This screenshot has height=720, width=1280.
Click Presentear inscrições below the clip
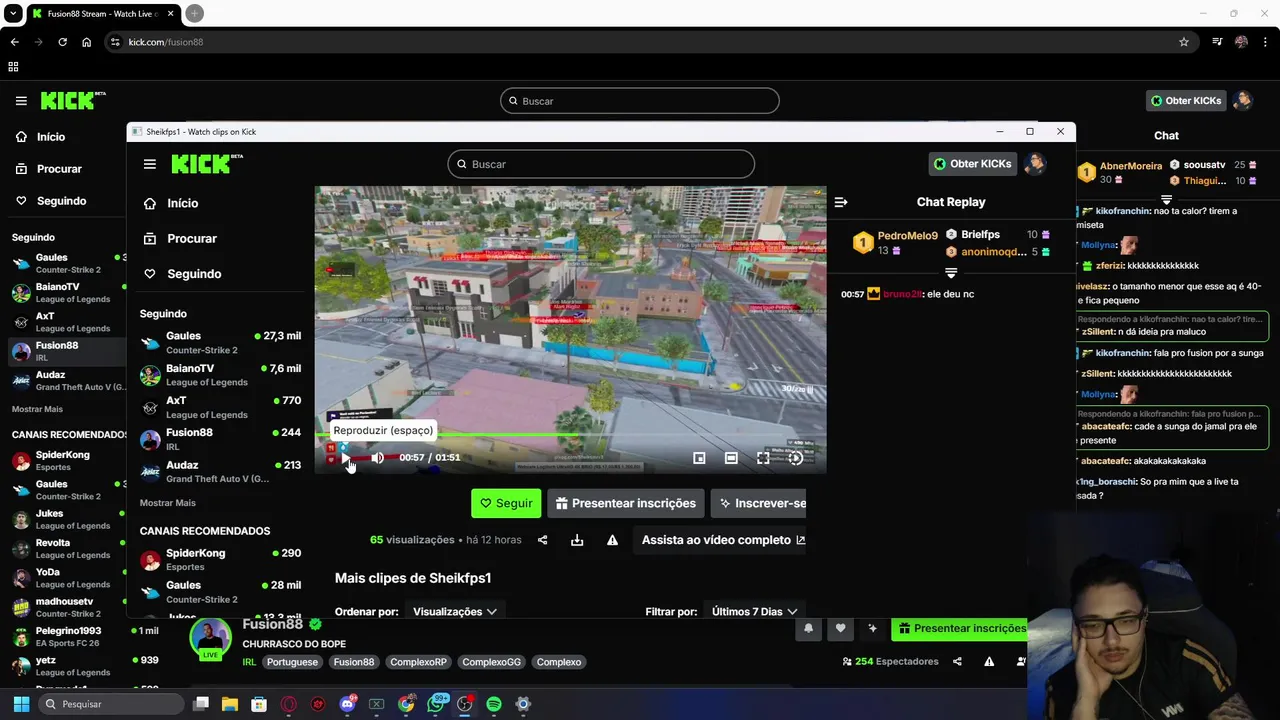[x=626, y=503]
